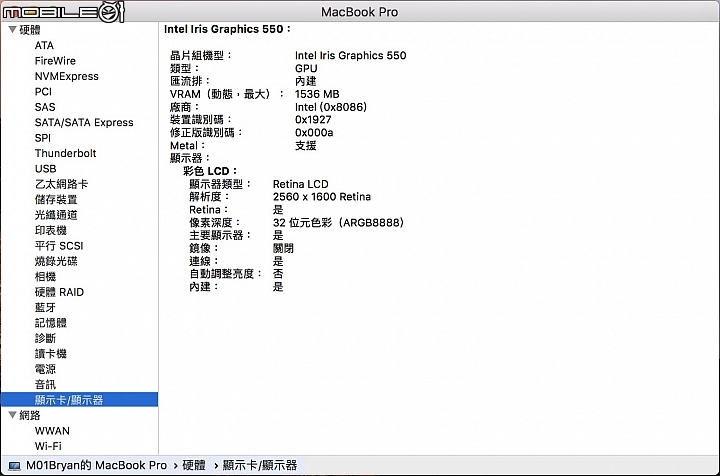The width and height of the screenshot is (720, 476).
Task: Click pixel depth 32 位元色彩 value
Action: point(338,223)
